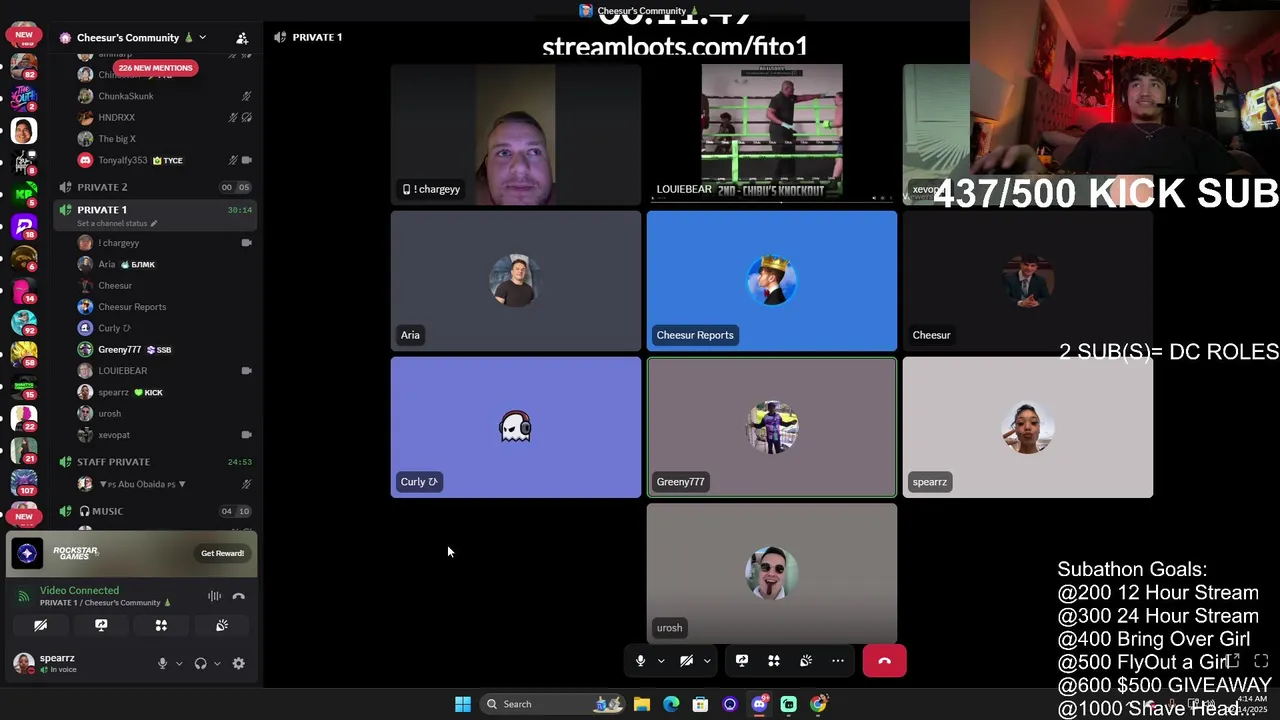Open Windows Start menu

click(463, 704)
